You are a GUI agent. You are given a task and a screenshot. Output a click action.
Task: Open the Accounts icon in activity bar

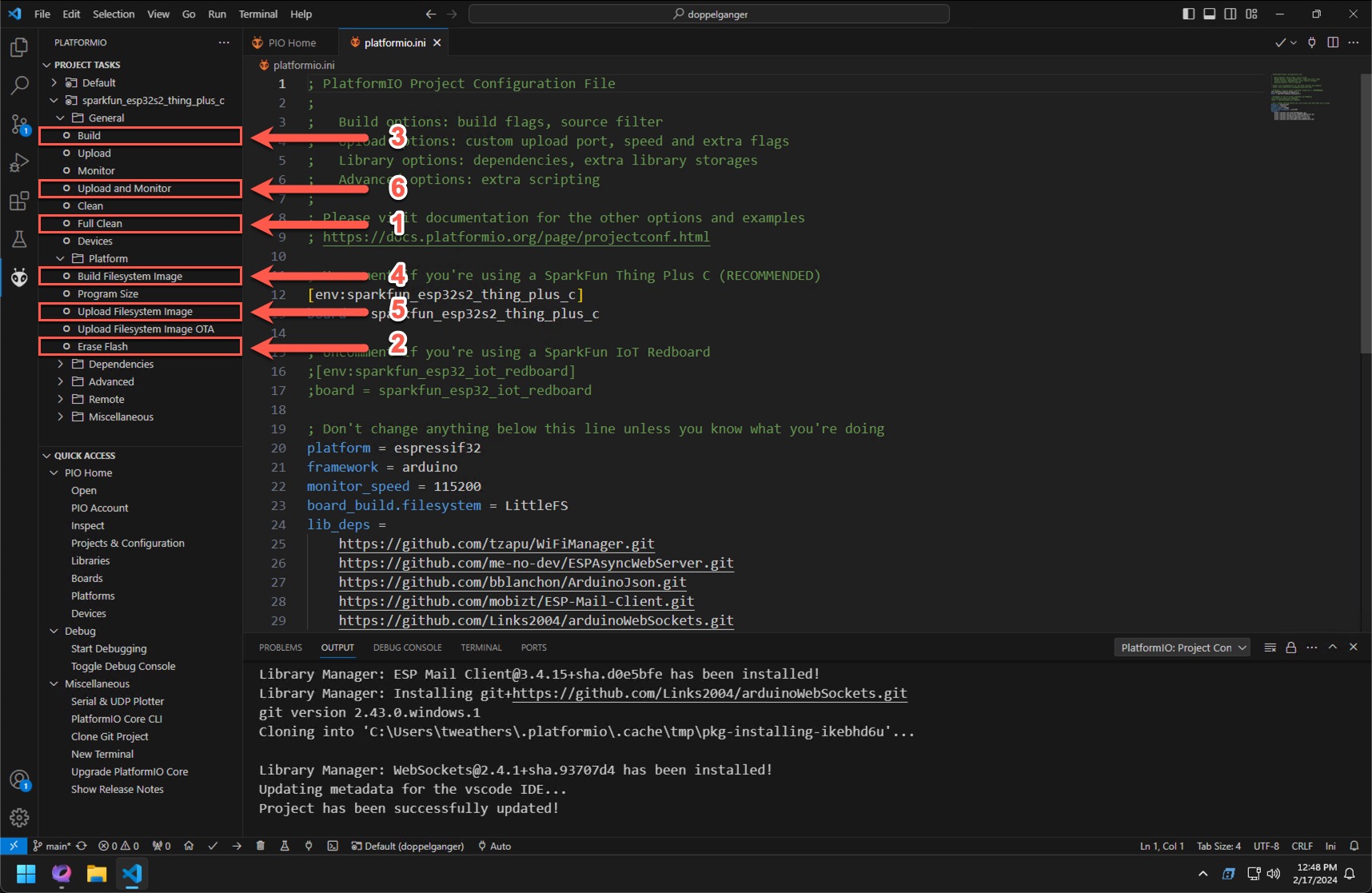pos(19,779)
